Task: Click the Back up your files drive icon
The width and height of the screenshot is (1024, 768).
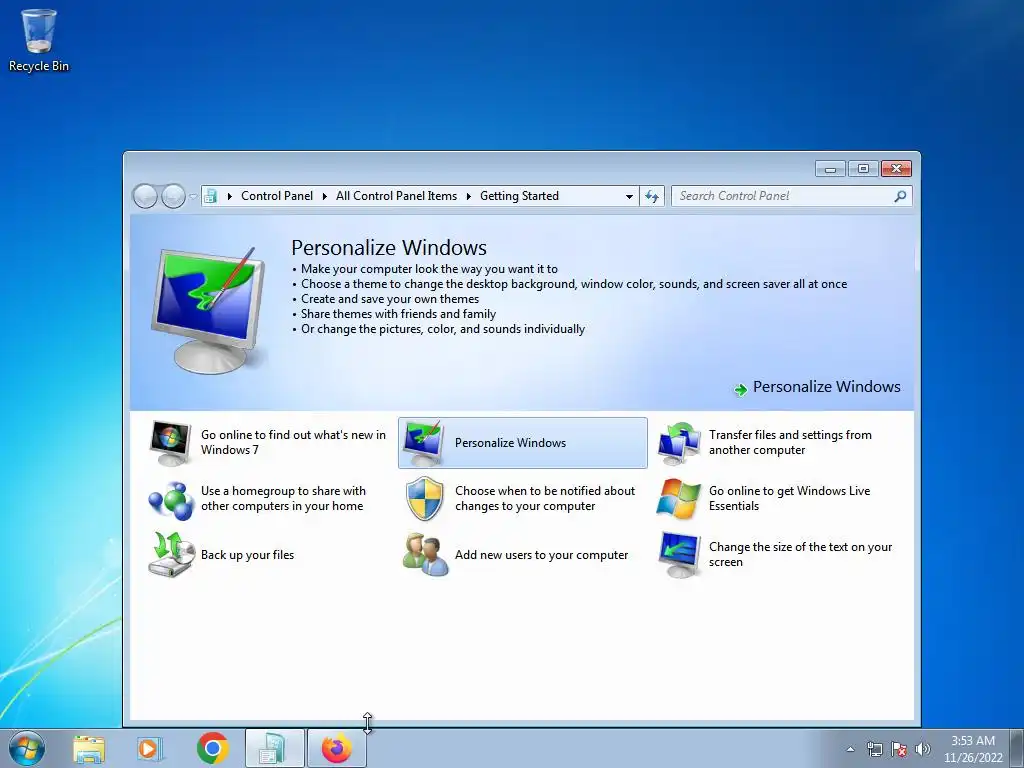Action: coord(171,554)
